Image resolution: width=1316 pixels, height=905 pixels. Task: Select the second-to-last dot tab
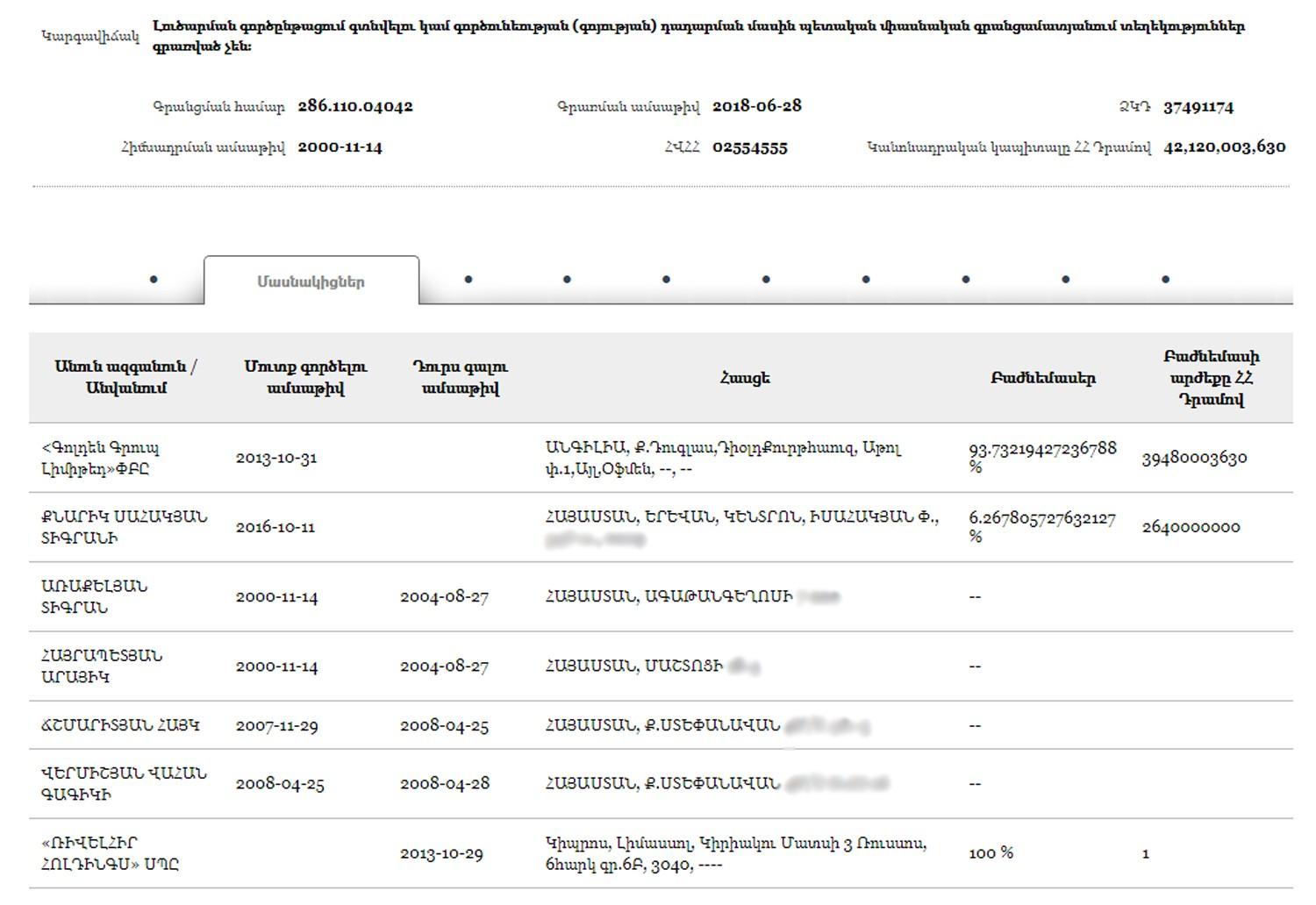[1065, 280]
